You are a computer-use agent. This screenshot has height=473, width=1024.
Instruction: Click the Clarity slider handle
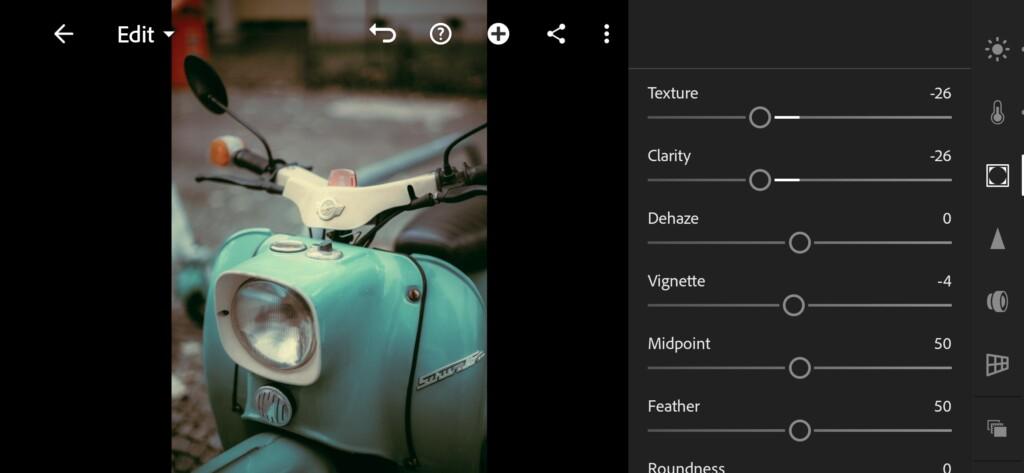pos(760,180)
